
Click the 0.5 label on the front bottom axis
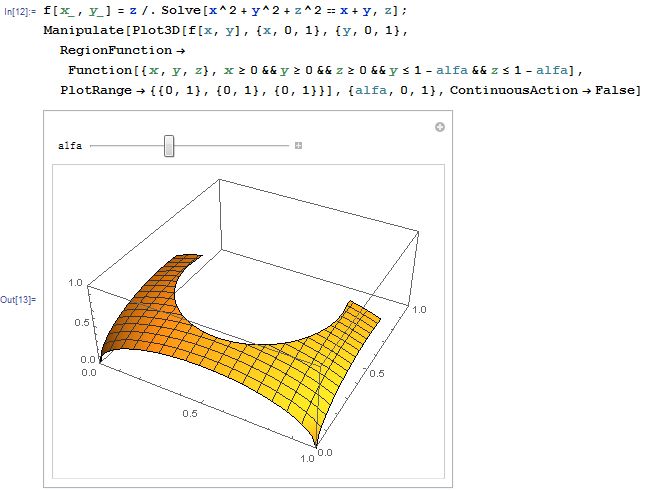[190, 413]
